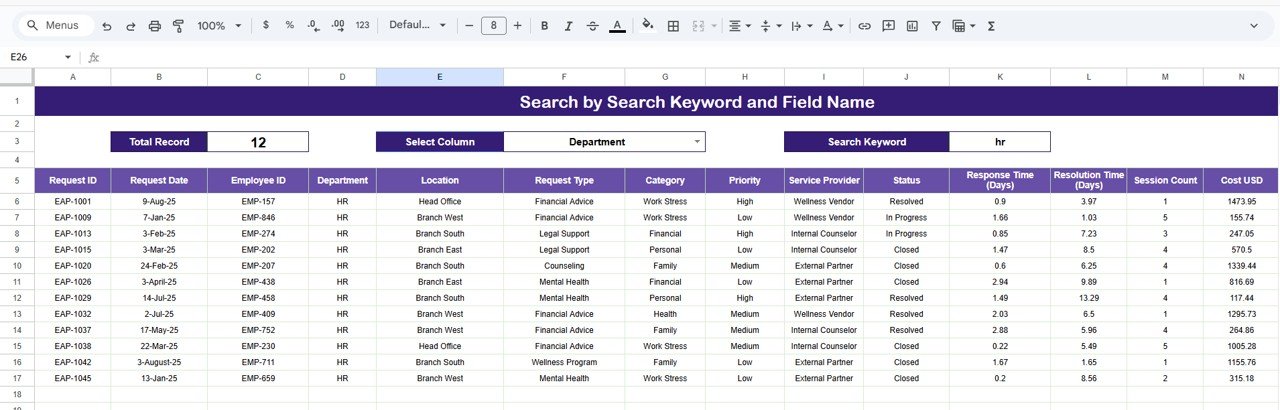
Task: Click the decrease font size minus button
Action: (469, 26)
